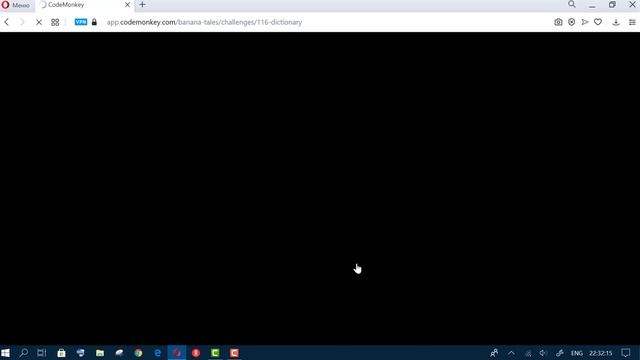Click the codemonkey.com address bar
The height and width of the screenshot is (360, 640).
[x=204, y=22]
